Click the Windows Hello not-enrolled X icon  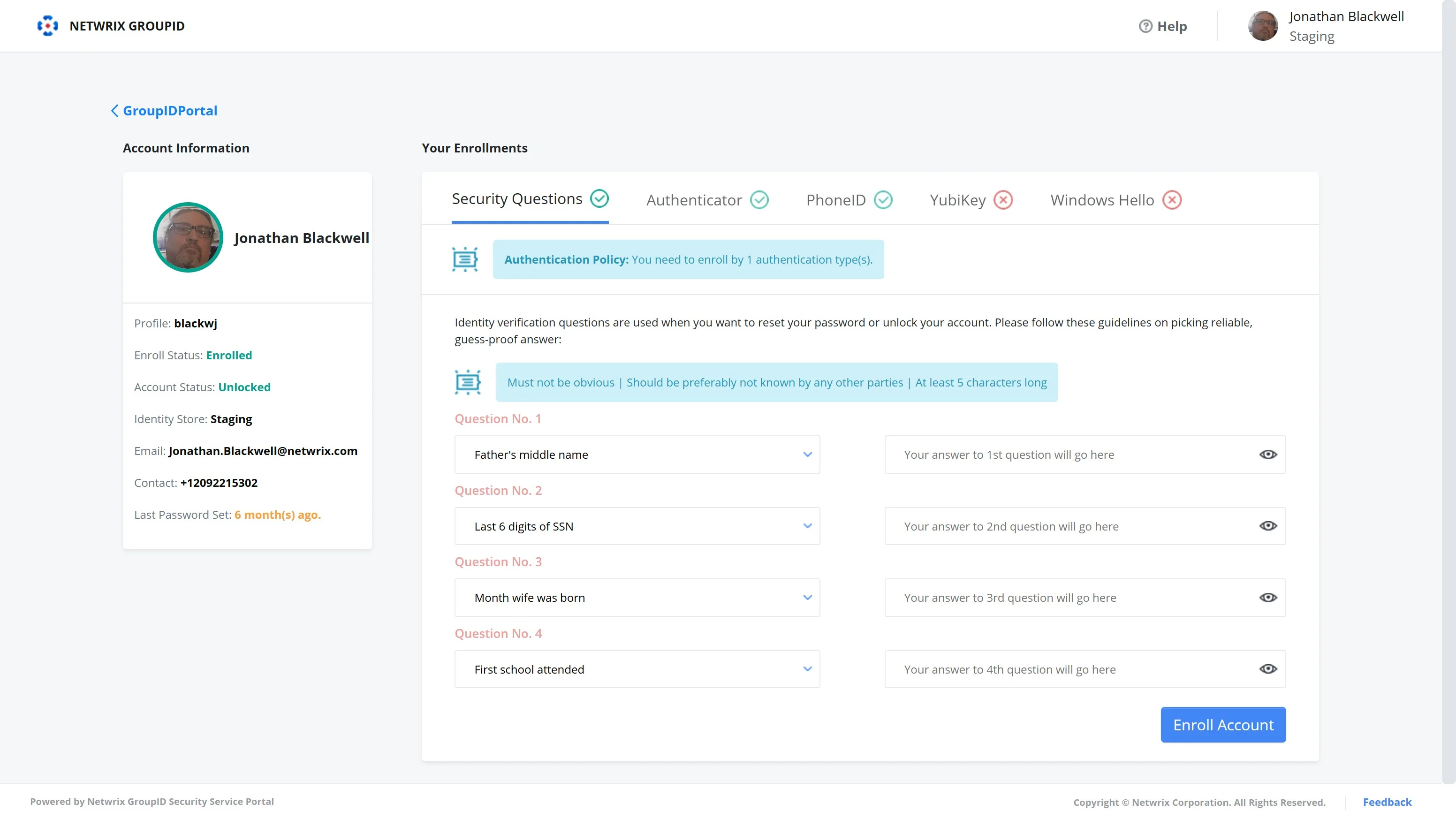(1172, 200)
